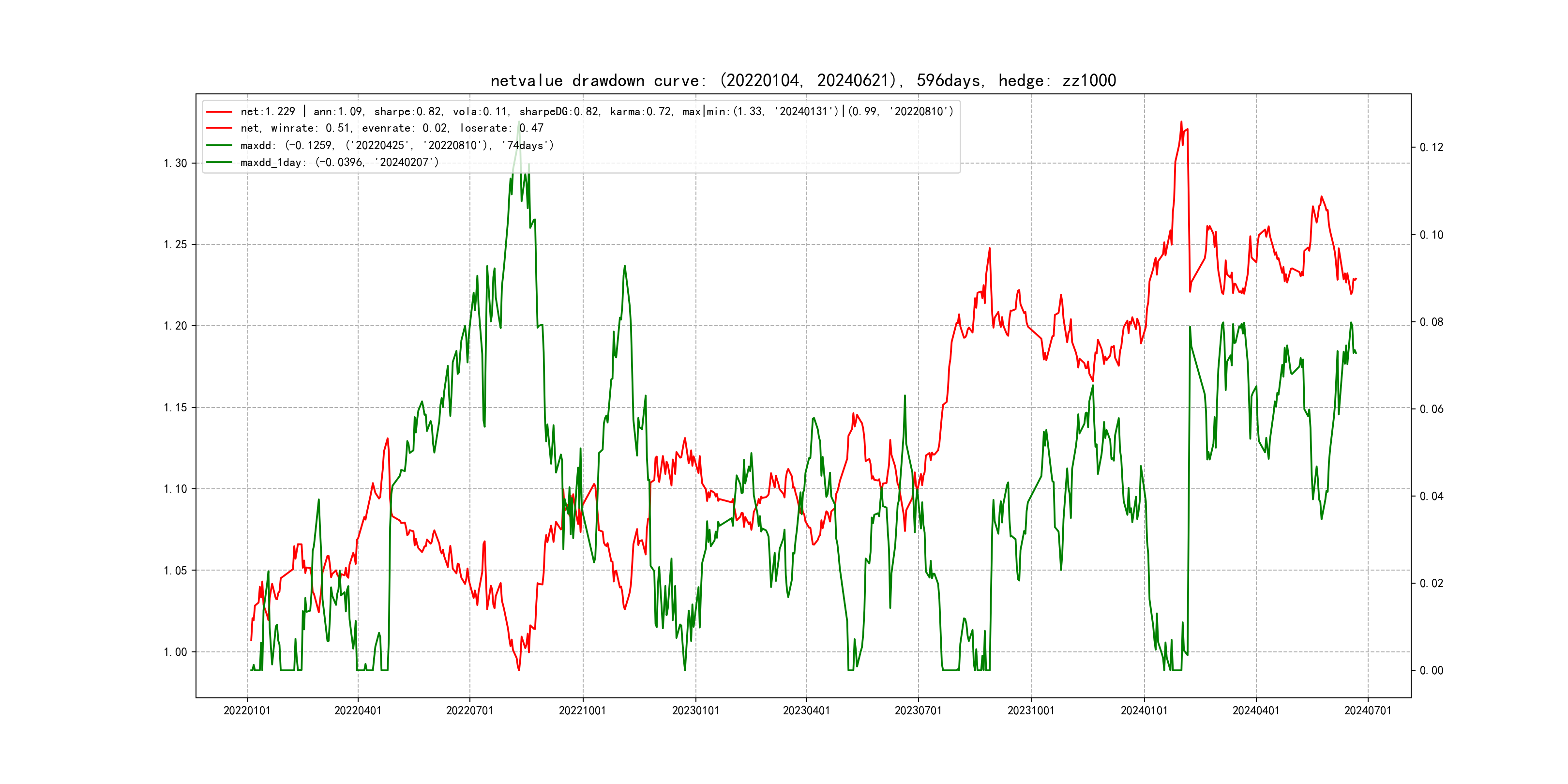This screenshot has width=1568, height=784.
Task: Click the first red legend line sample
Action: click(x=219, y=112)
